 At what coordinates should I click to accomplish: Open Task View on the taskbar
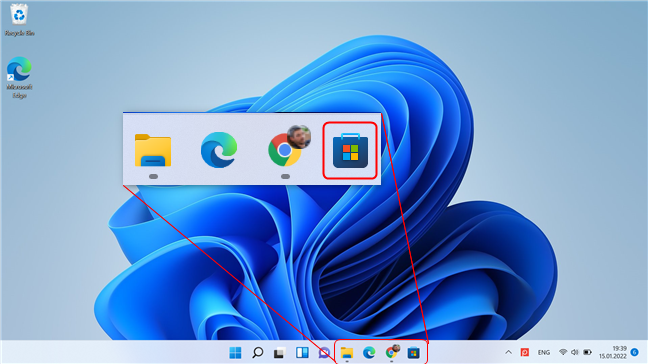(x=279, y=353)
